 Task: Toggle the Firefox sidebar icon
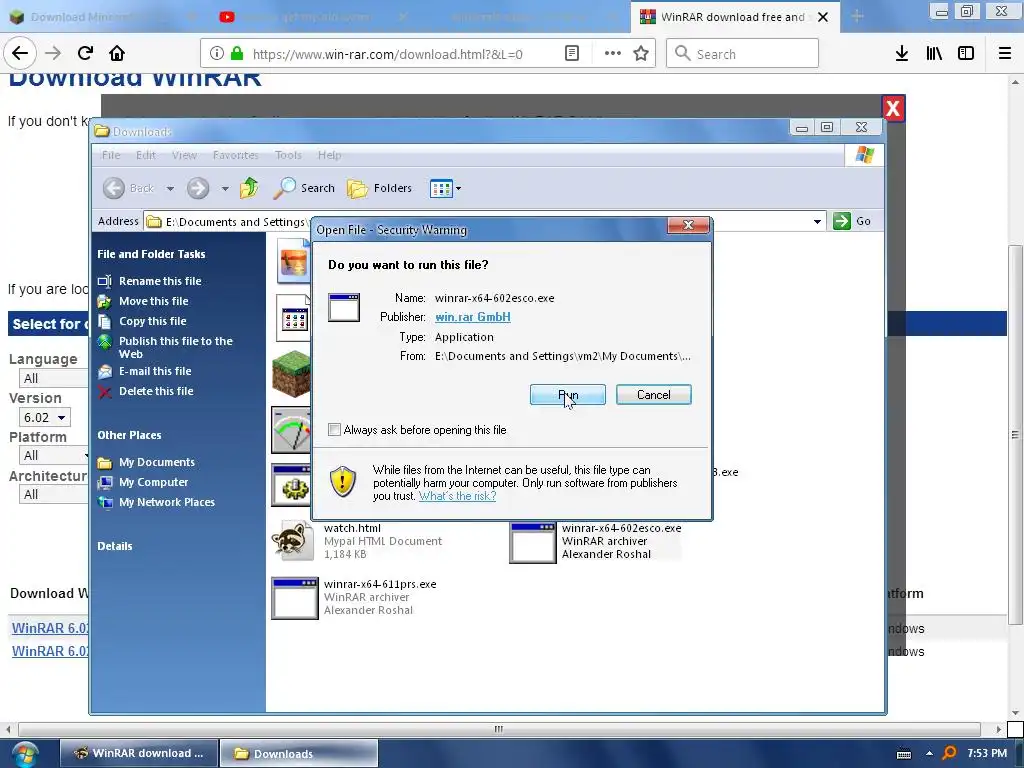[x=966, y=54]
